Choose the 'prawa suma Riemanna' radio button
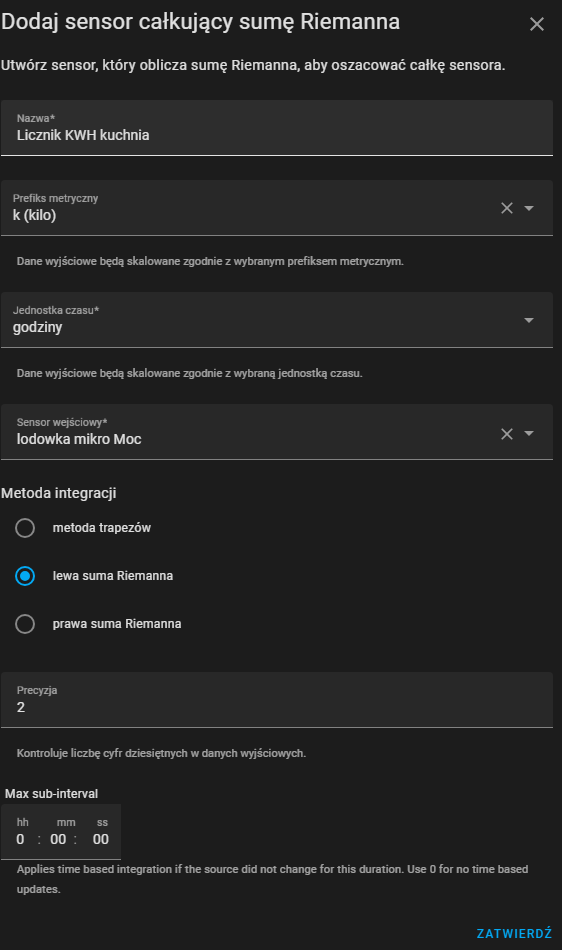 (x=25, y=623)
